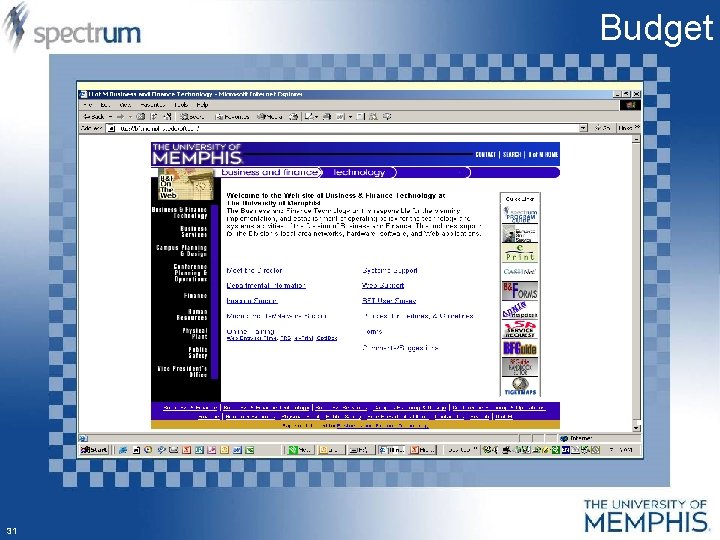Open the CashNet quick link

520,271
